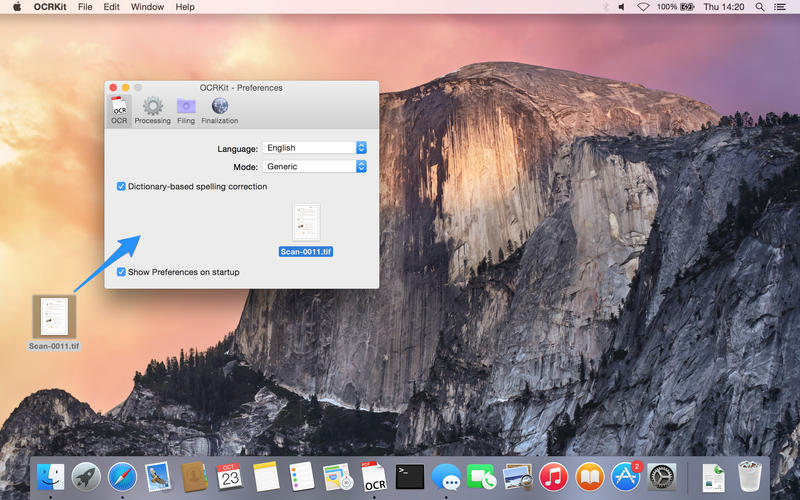Open the OCR preferences pane
This screenshot has height=500, width=800.
pos(119,109)
